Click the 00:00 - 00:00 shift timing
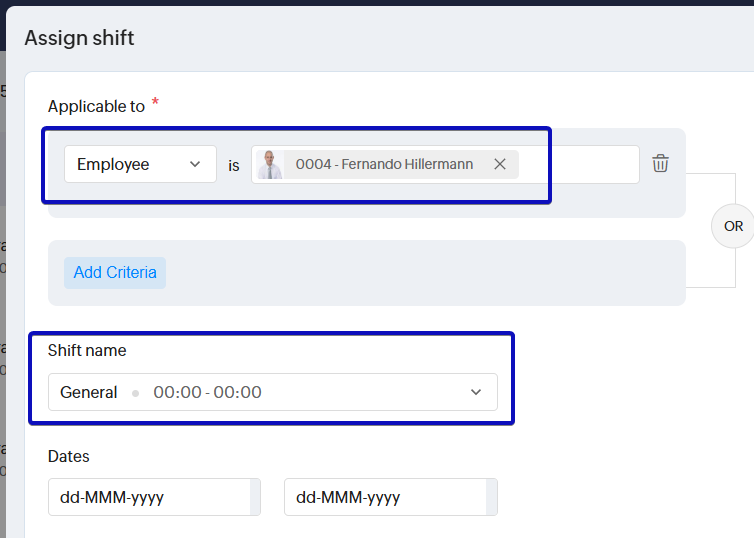 (x=207, y=392)
